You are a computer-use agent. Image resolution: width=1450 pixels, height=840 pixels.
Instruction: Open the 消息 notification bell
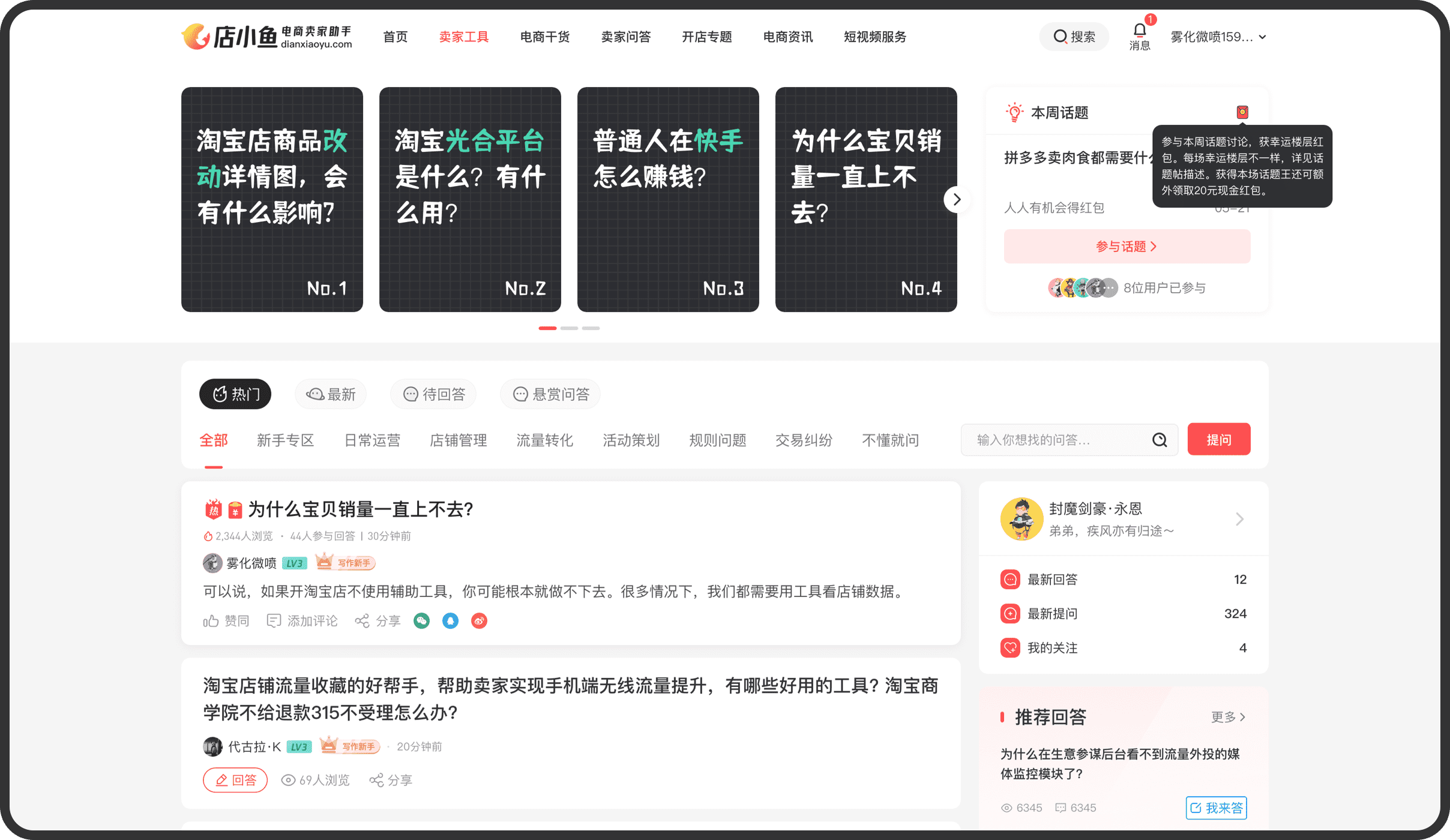(1140, 36)
